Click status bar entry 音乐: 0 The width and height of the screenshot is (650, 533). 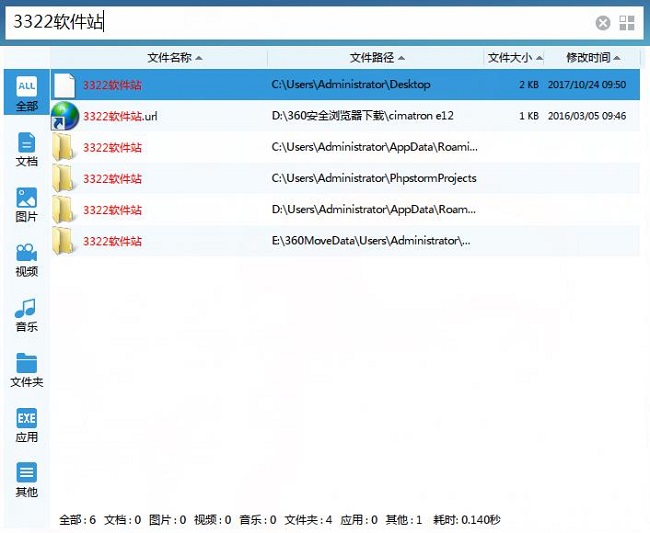tap(258, 520)
